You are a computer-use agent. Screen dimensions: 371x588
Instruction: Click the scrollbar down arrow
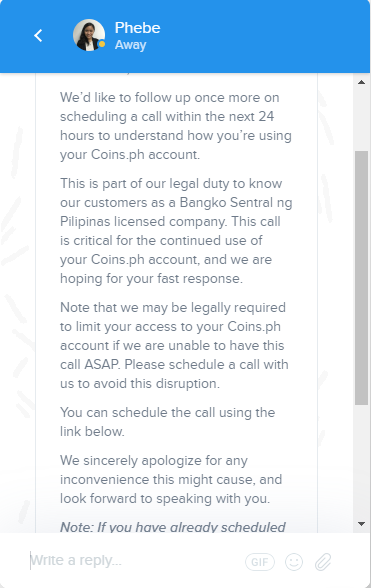[362, 524]
